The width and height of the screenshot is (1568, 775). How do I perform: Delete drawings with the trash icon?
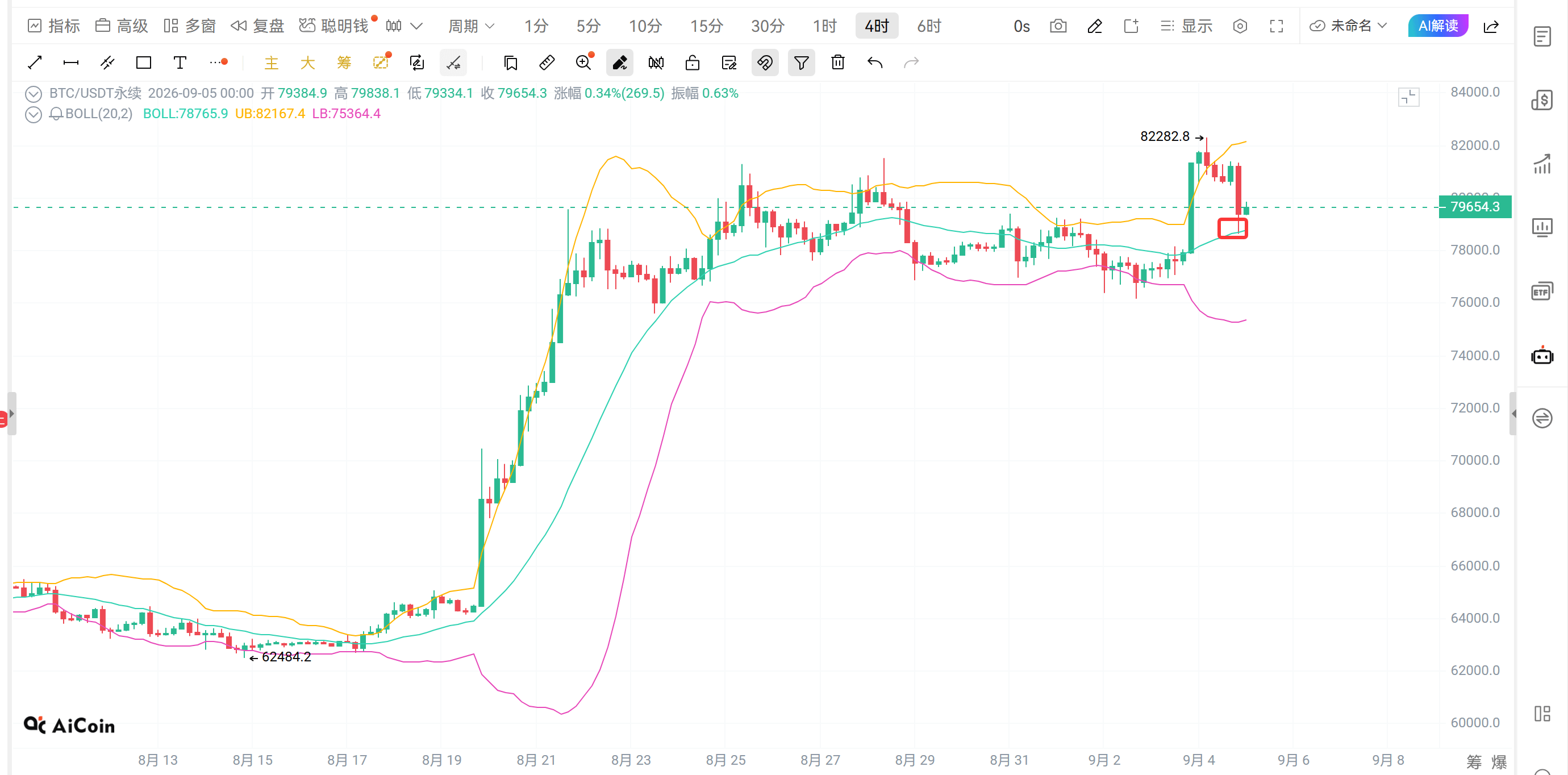[837, 62]
